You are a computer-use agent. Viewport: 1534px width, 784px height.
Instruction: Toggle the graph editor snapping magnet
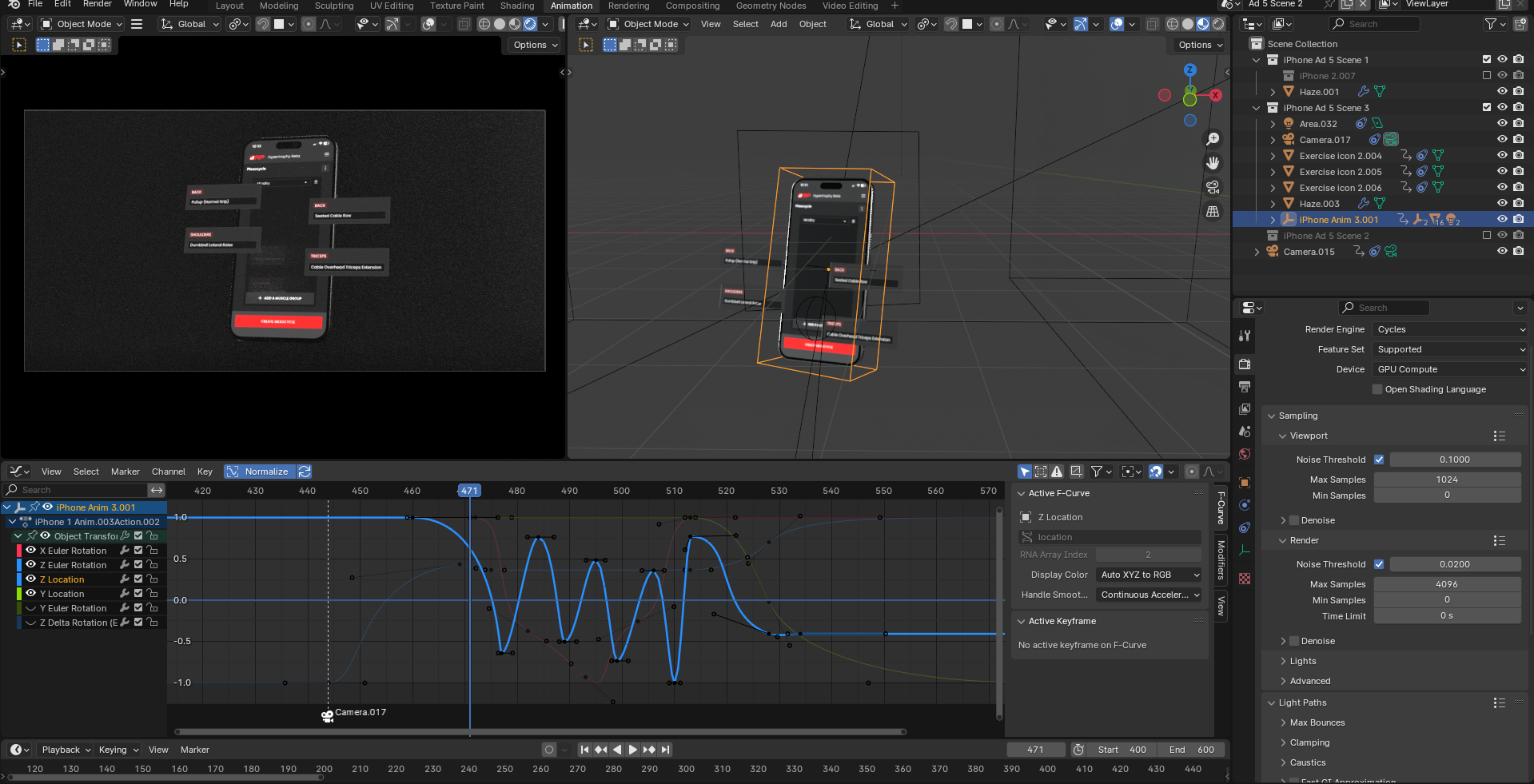coord(1155,472)
